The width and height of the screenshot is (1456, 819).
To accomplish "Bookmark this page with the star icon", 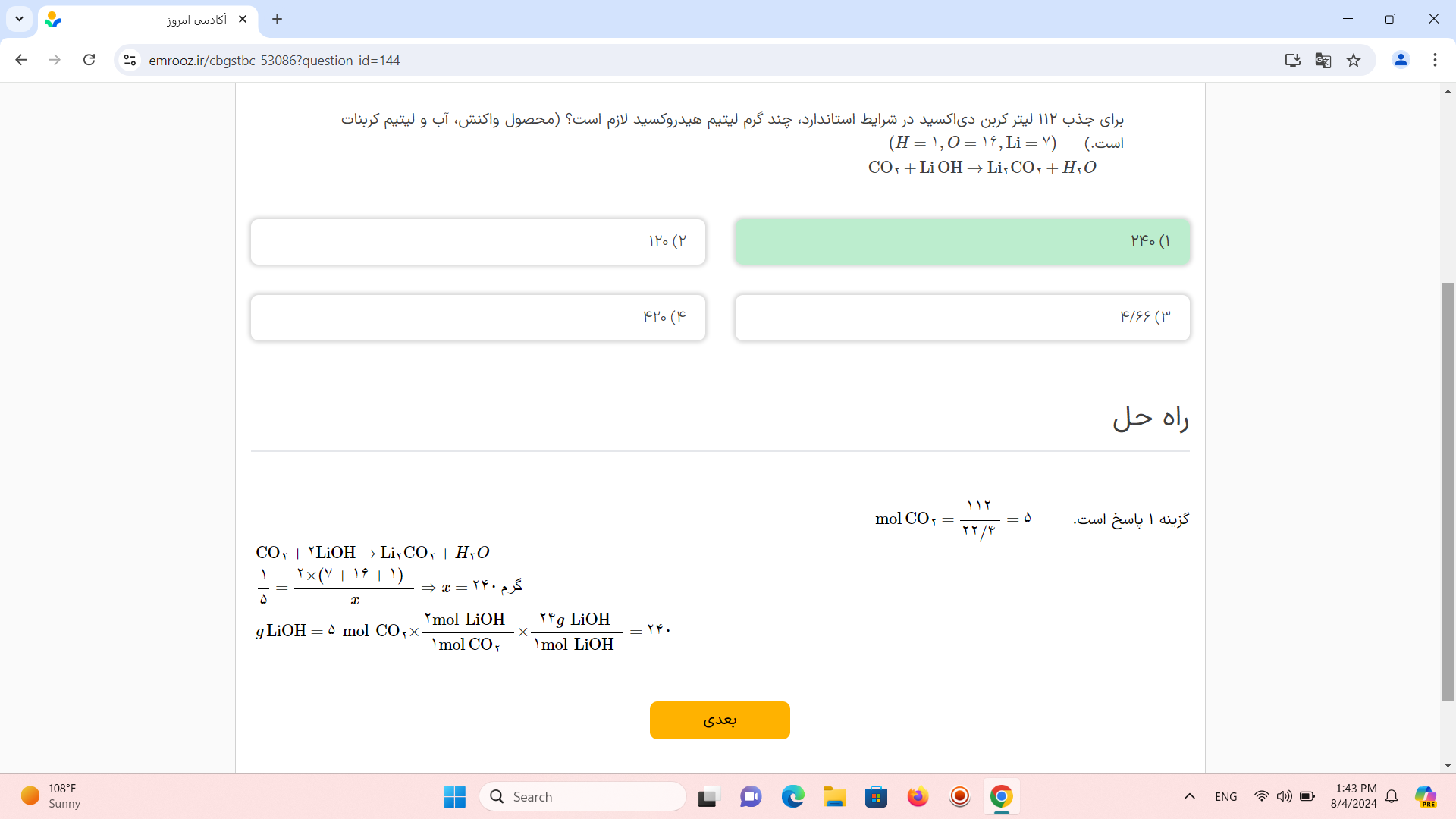I will point(1354,60).
